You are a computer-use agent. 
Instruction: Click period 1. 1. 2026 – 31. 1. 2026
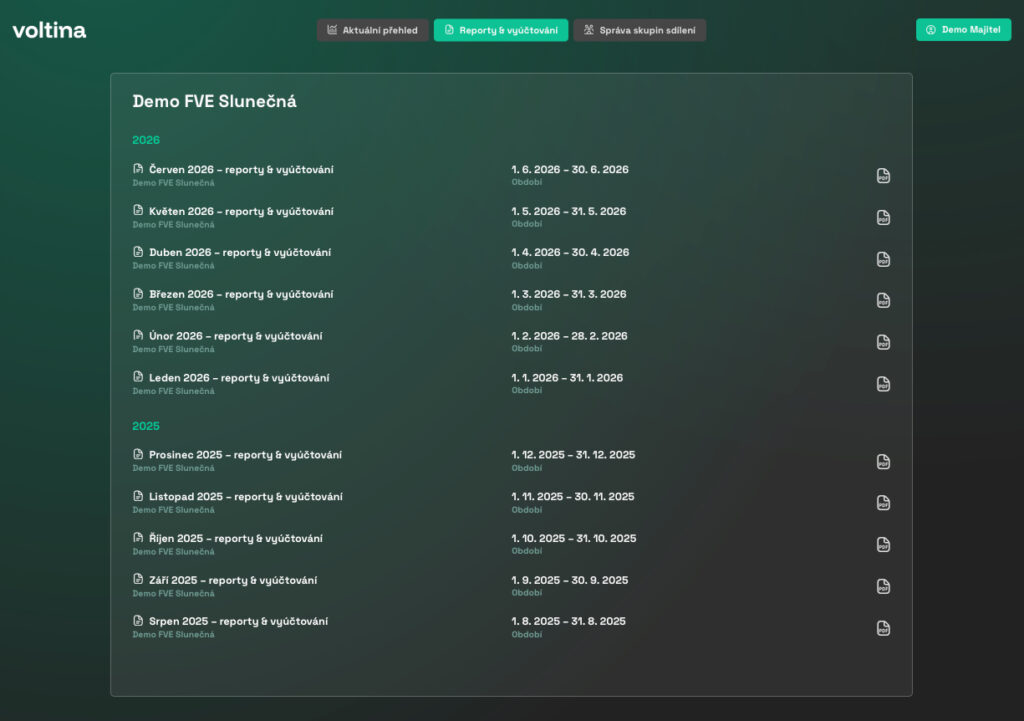tap(567, 377)
